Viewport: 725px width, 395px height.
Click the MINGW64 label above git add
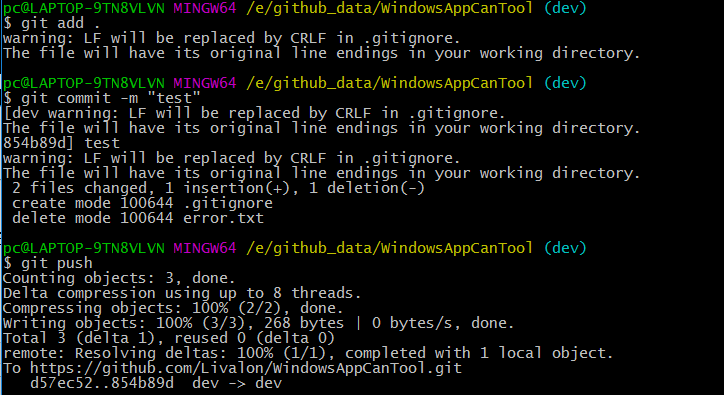point(205,8)
